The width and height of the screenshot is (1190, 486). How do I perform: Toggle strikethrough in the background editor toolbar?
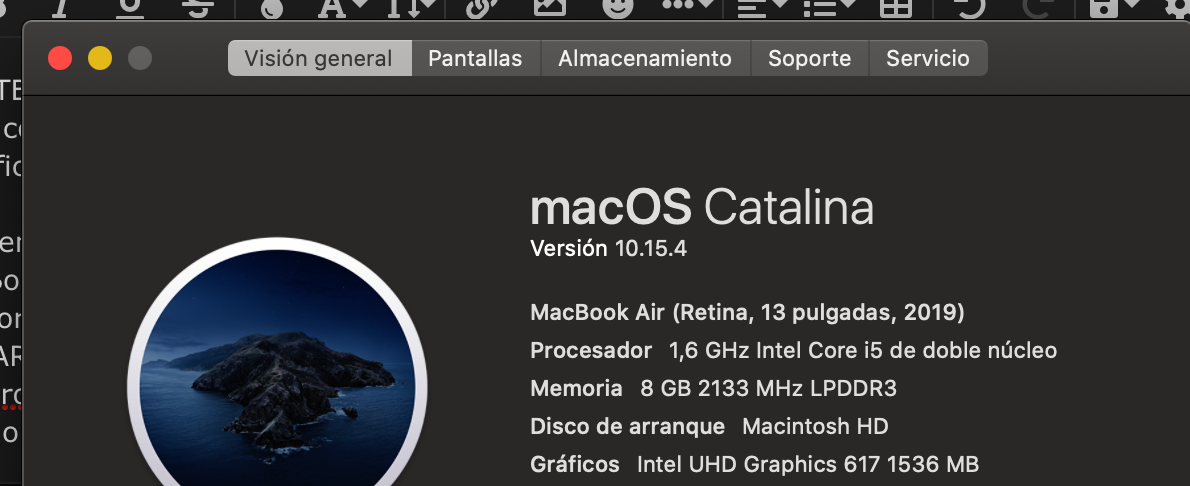[199, 8]
